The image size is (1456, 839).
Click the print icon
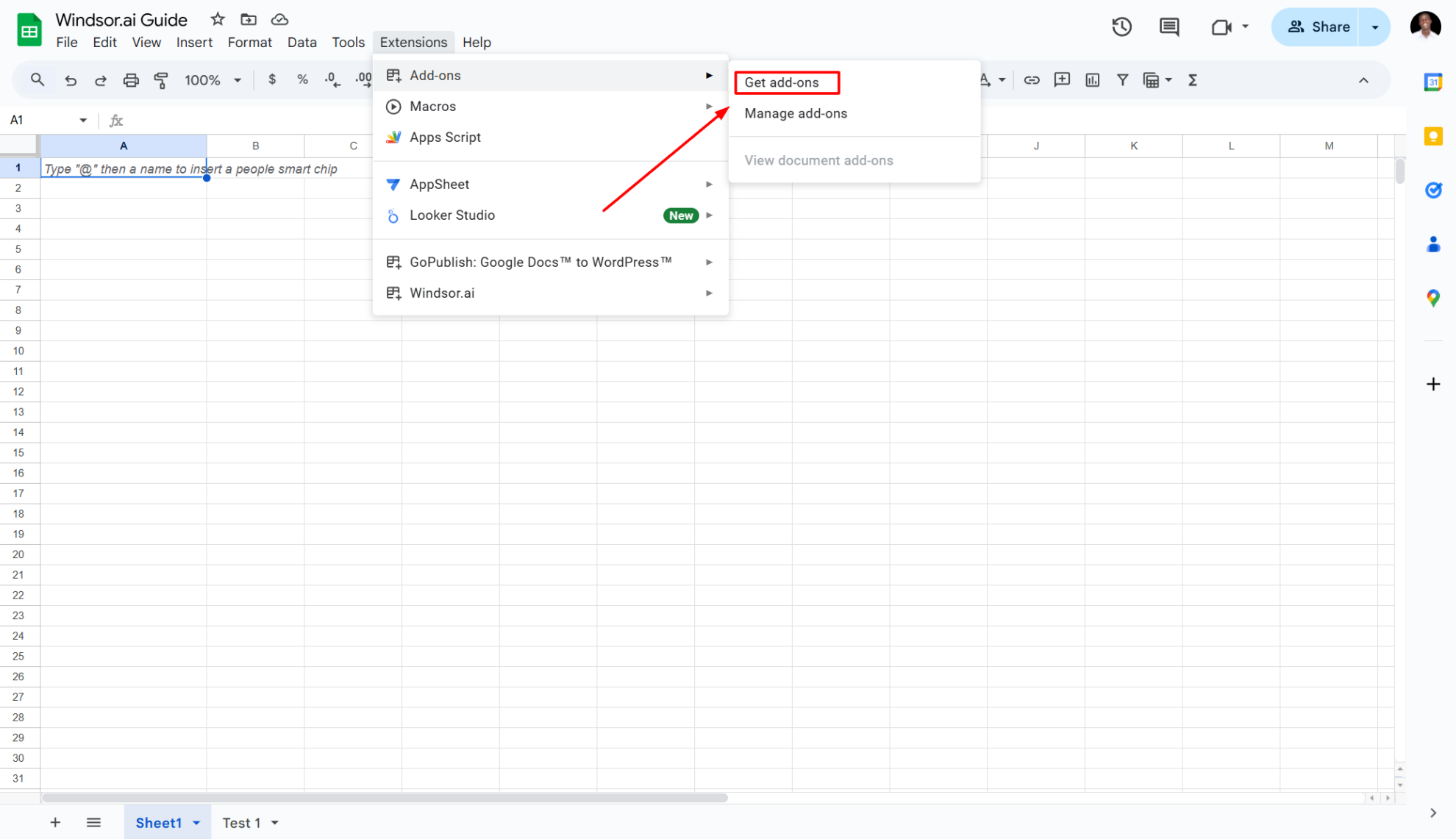131,80
